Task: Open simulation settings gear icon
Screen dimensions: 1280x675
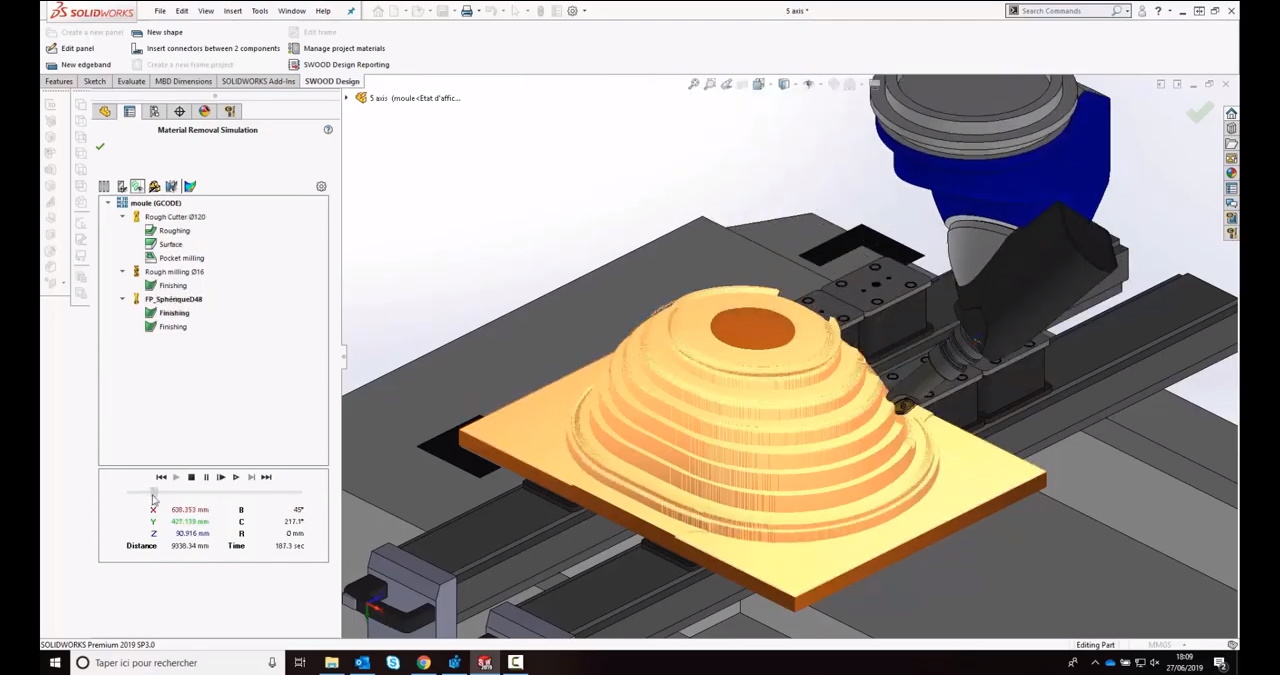Action: [x=321, y=187]
